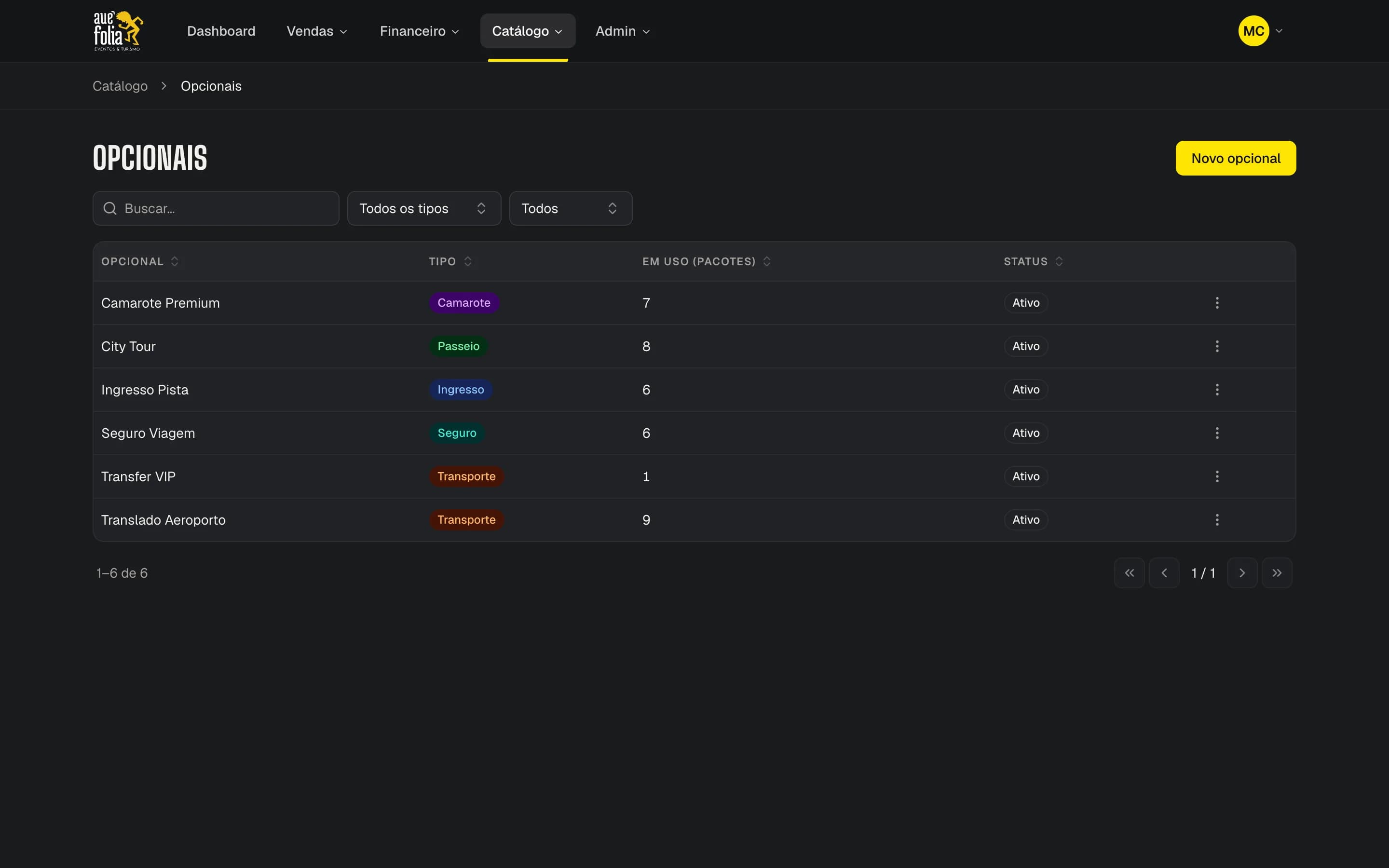This screenshot has width=1389, height=868.
Task: Go to next page arrow
Action: pyautogui.click(x=1241, y=573)
